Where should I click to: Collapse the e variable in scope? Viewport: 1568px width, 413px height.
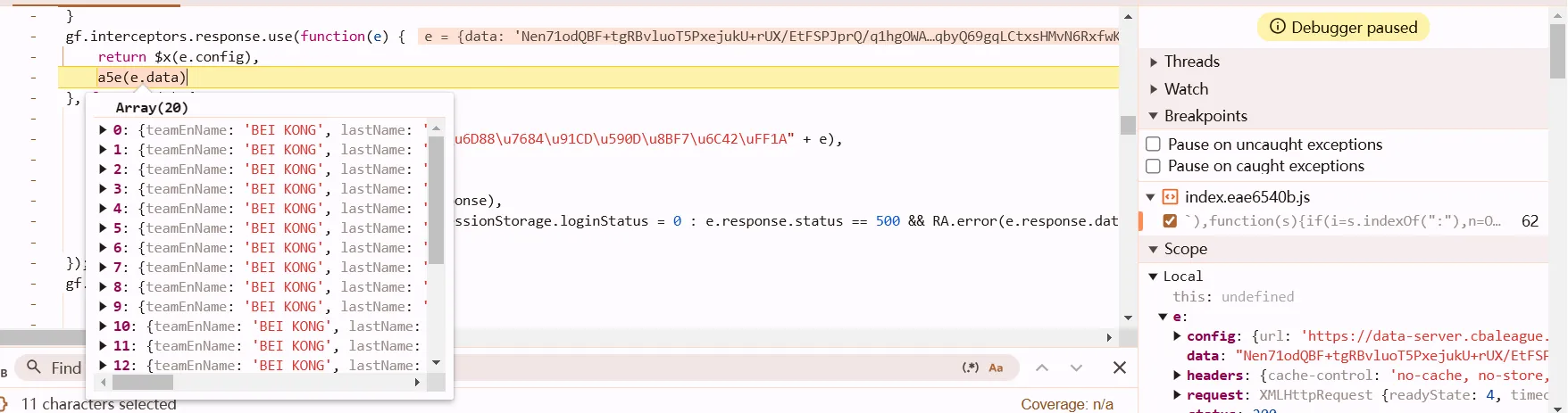tap(1163, 317)
